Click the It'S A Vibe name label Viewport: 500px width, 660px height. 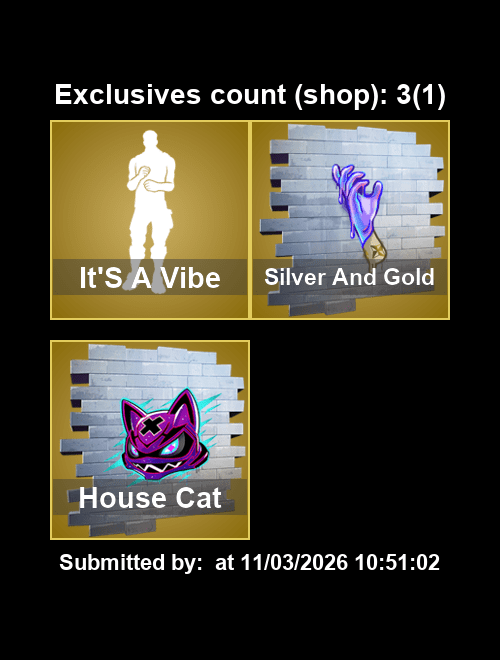pyautogui.click(x=150, y=278)
